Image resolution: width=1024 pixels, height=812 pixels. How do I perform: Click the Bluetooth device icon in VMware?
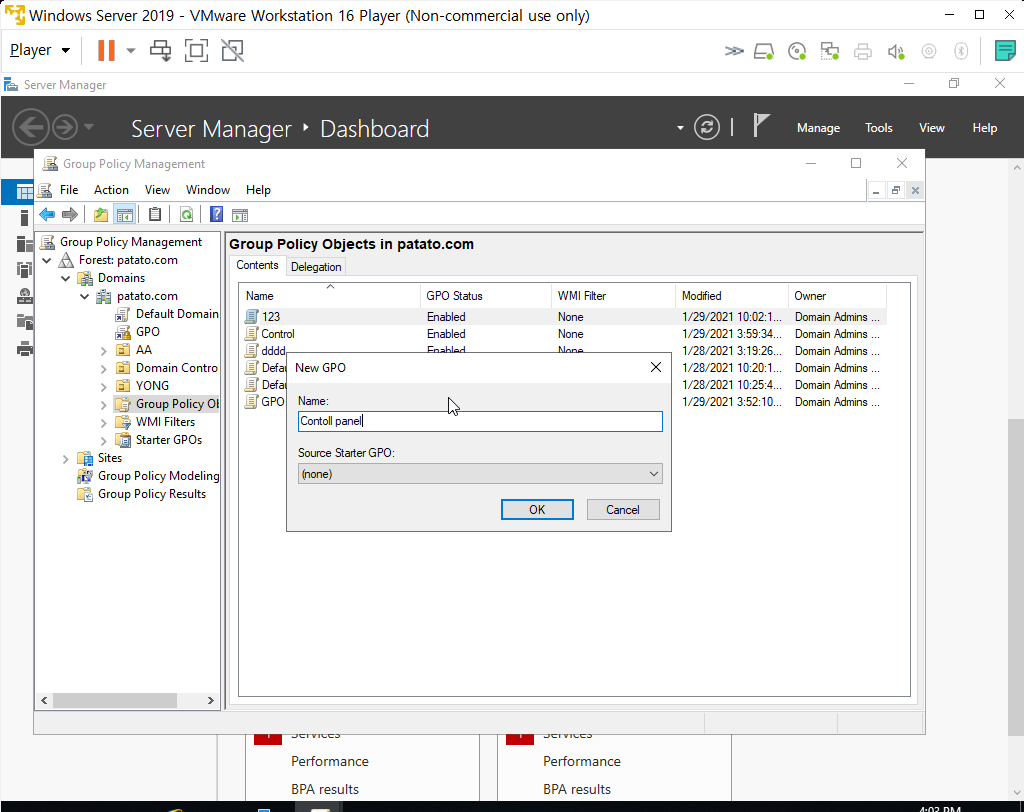(961, 51)
